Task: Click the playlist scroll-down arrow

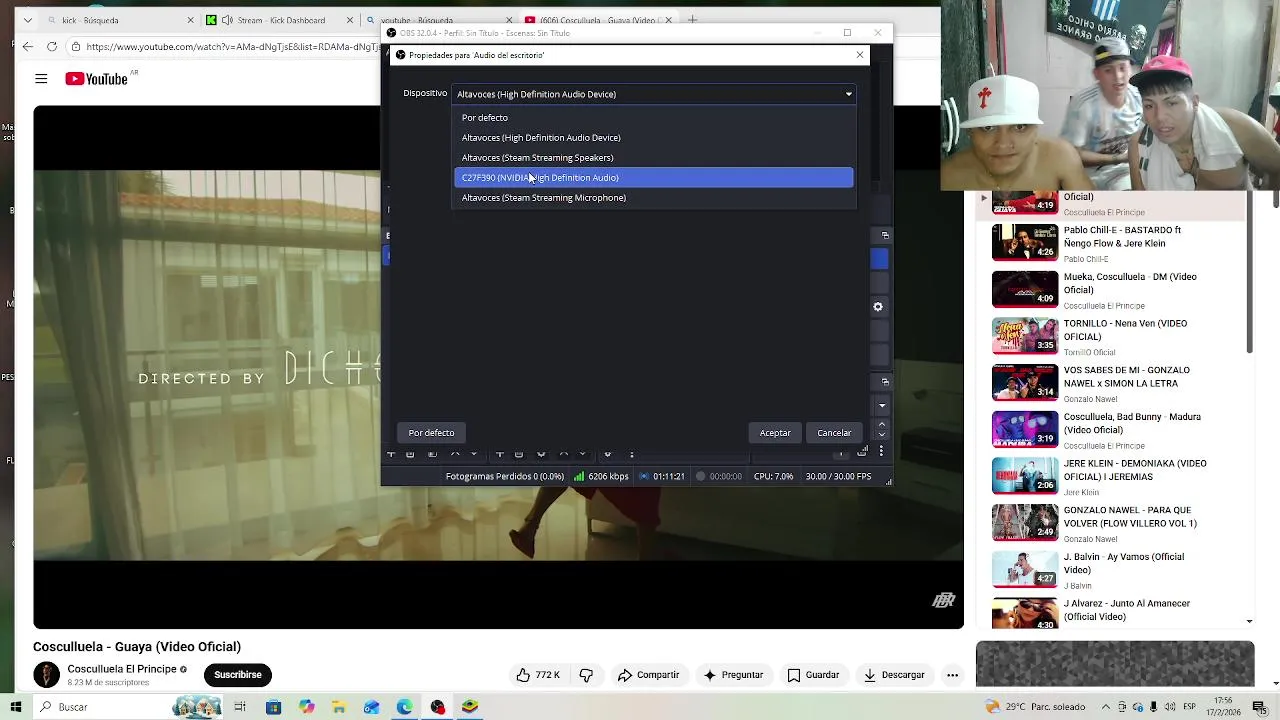Action: (1249, 622)
